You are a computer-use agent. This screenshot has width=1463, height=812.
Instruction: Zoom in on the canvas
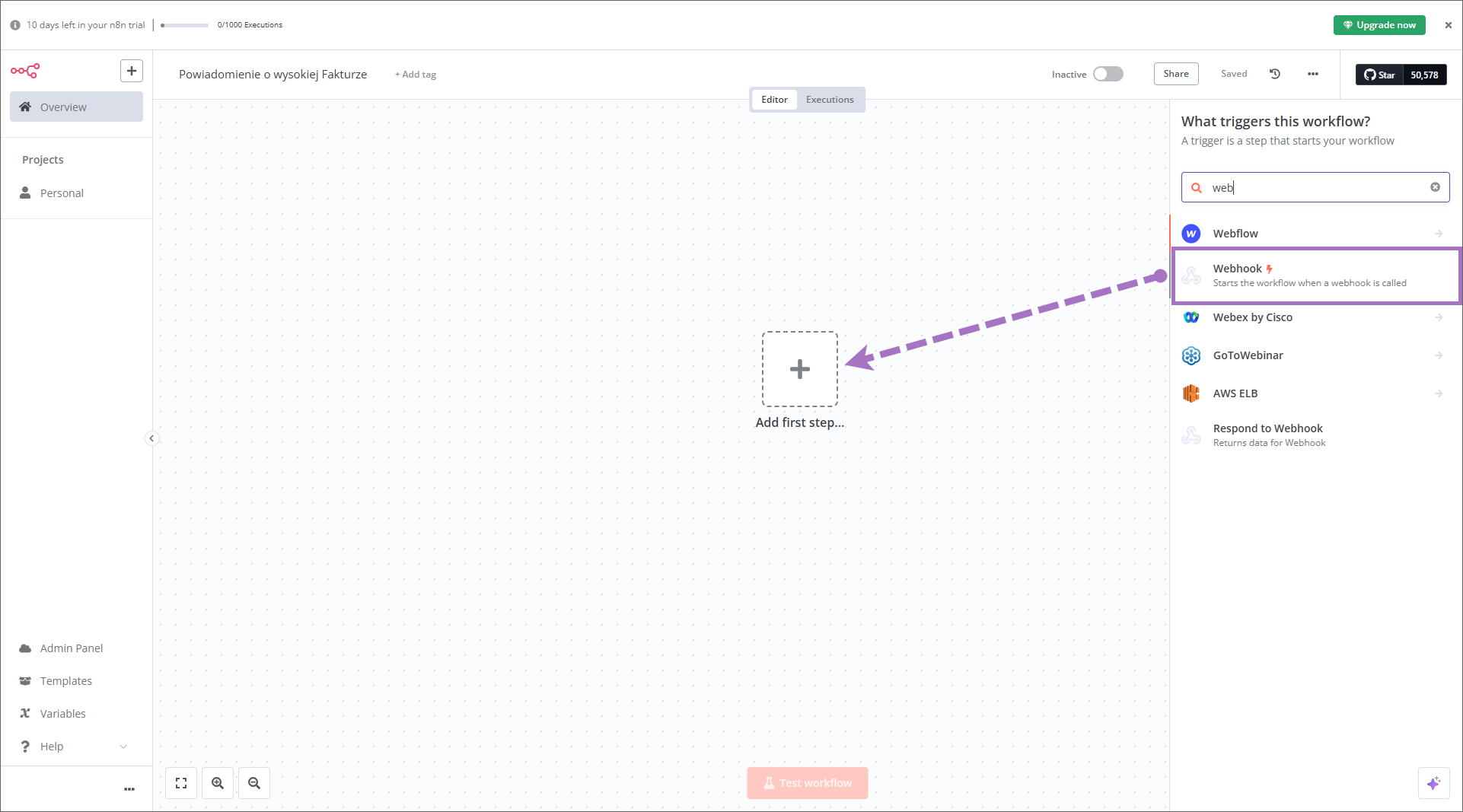click(x=218, y=783)
